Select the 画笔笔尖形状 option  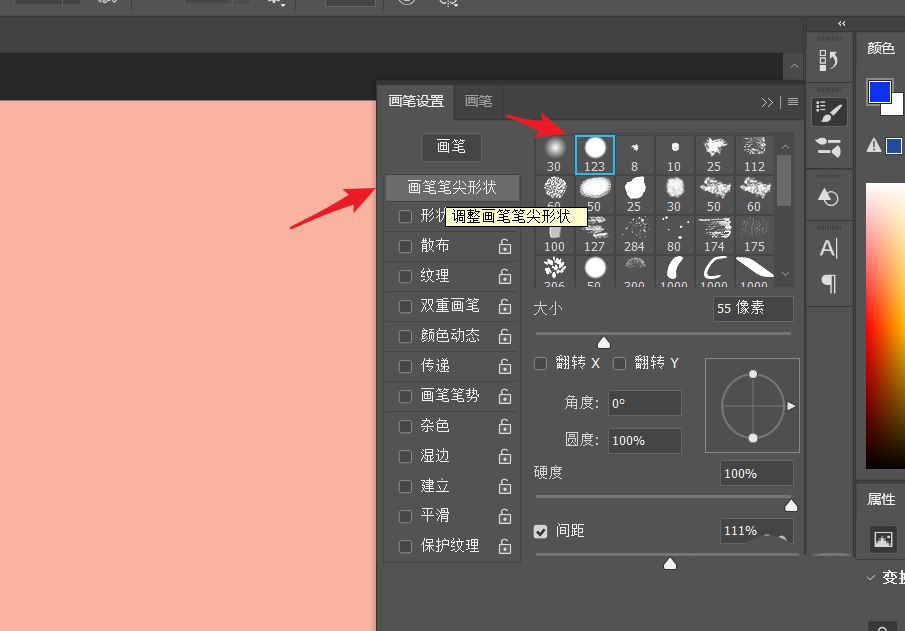452,188
